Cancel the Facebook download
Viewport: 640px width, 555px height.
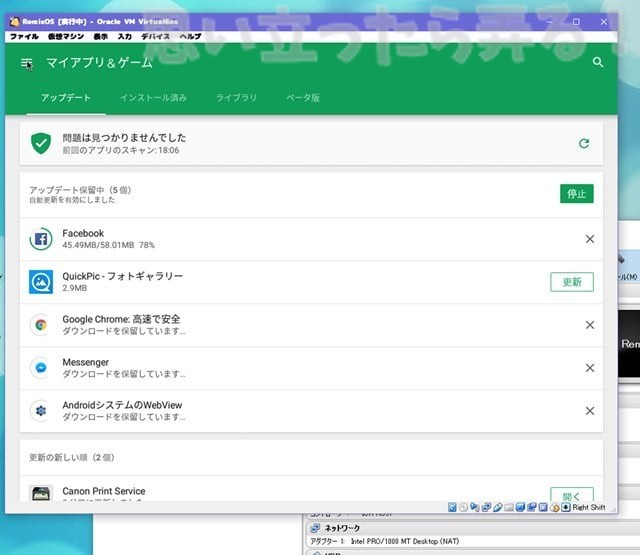[x=590, y=239]
